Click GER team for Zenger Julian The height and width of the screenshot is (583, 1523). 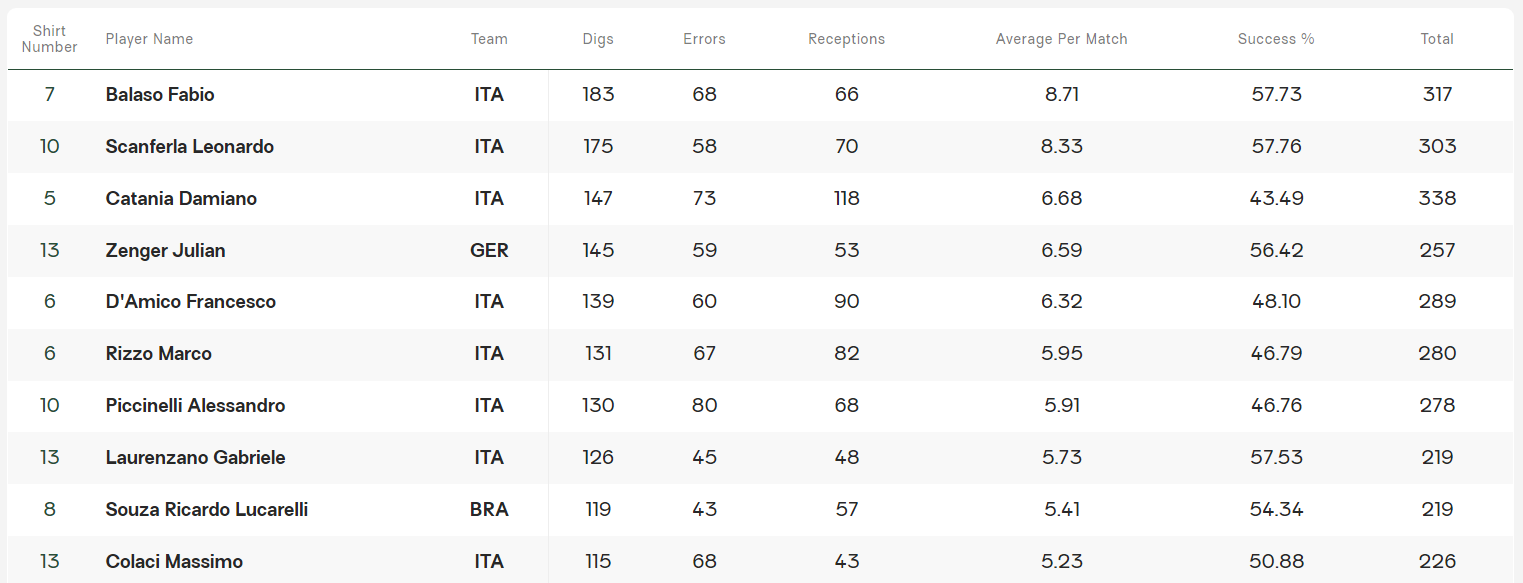pyautogui.click(x=489, y=251)
